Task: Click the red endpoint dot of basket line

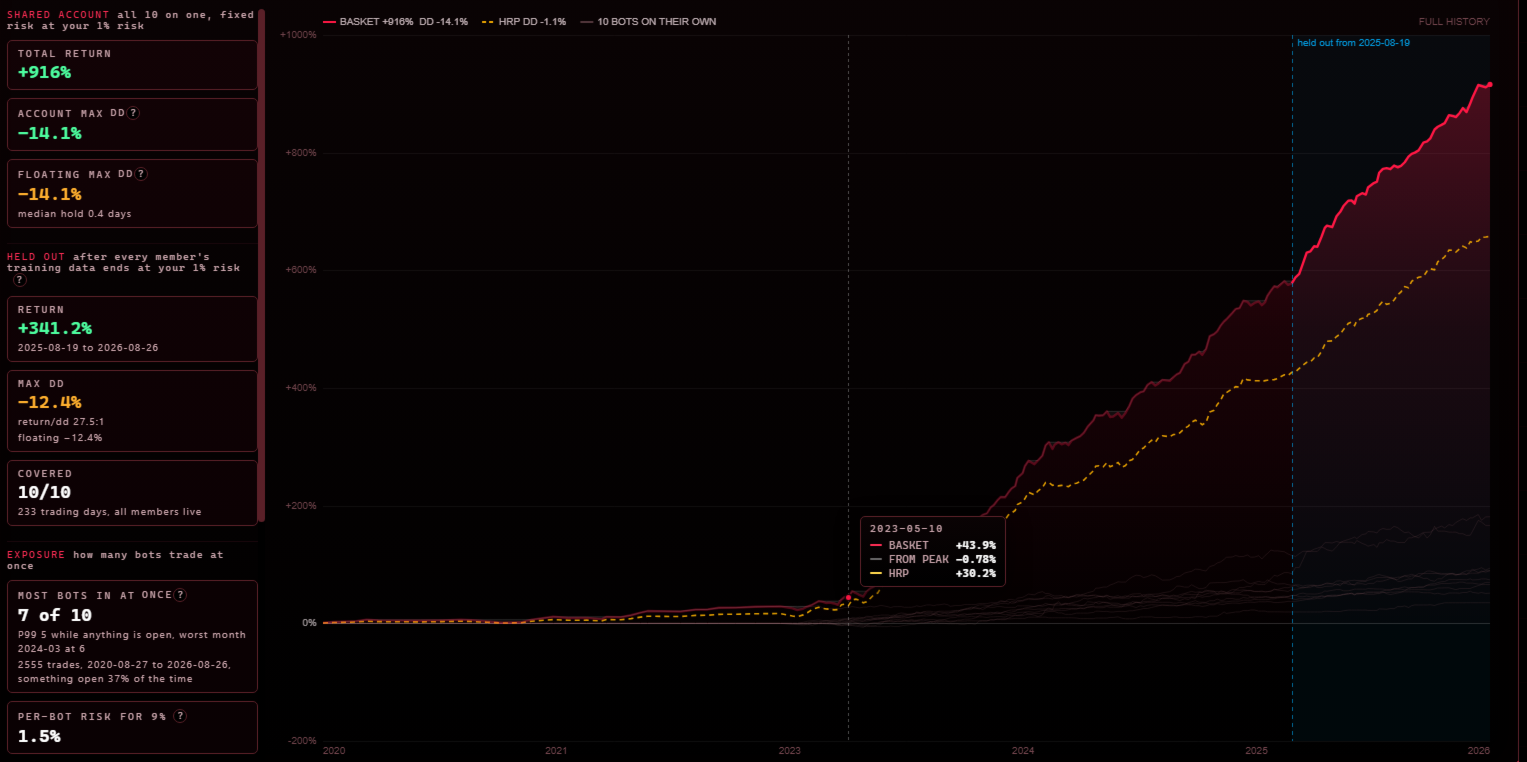Action: click(1489, 85)
